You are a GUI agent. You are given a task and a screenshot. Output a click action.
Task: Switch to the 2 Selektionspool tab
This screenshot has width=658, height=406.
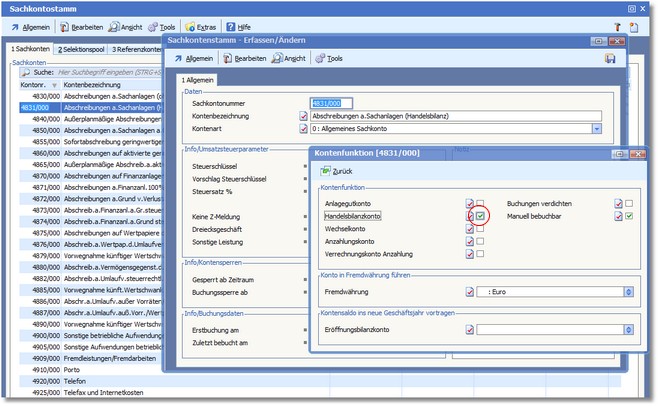pyautogui.click(x=81, y=48)
